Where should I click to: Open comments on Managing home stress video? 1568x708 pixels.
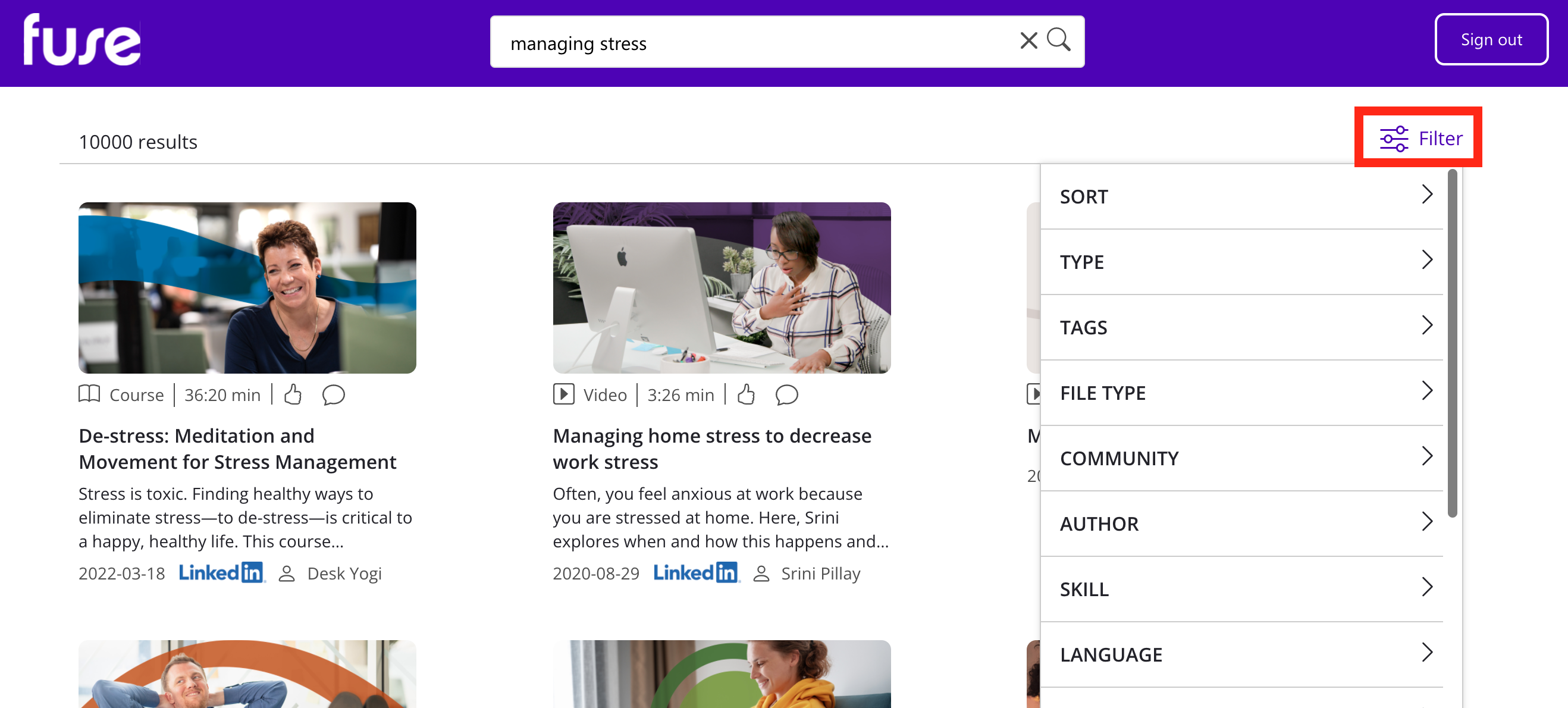[786, 394]
